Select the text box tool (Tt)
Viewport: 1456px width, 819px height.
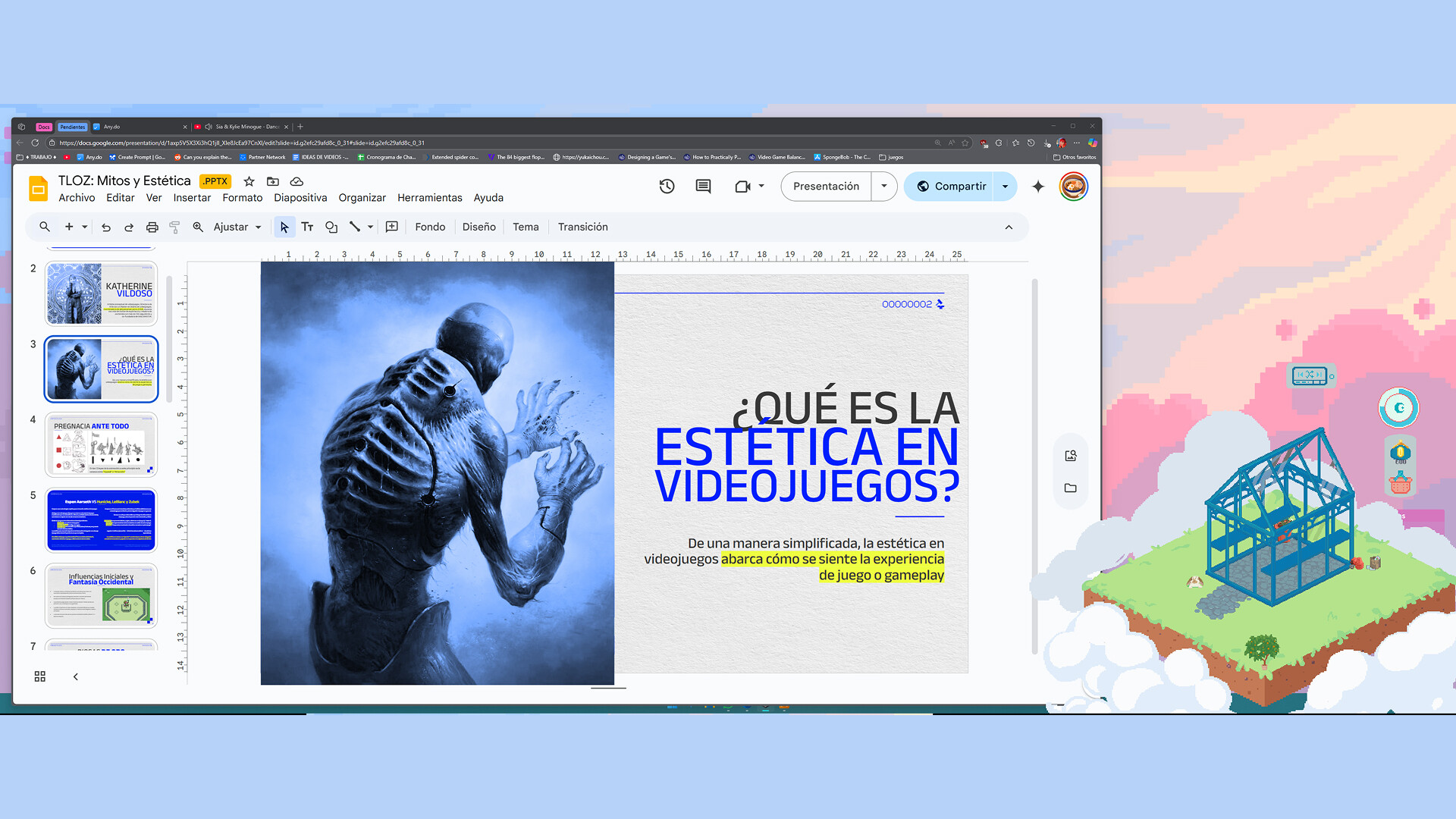[307, 227]
